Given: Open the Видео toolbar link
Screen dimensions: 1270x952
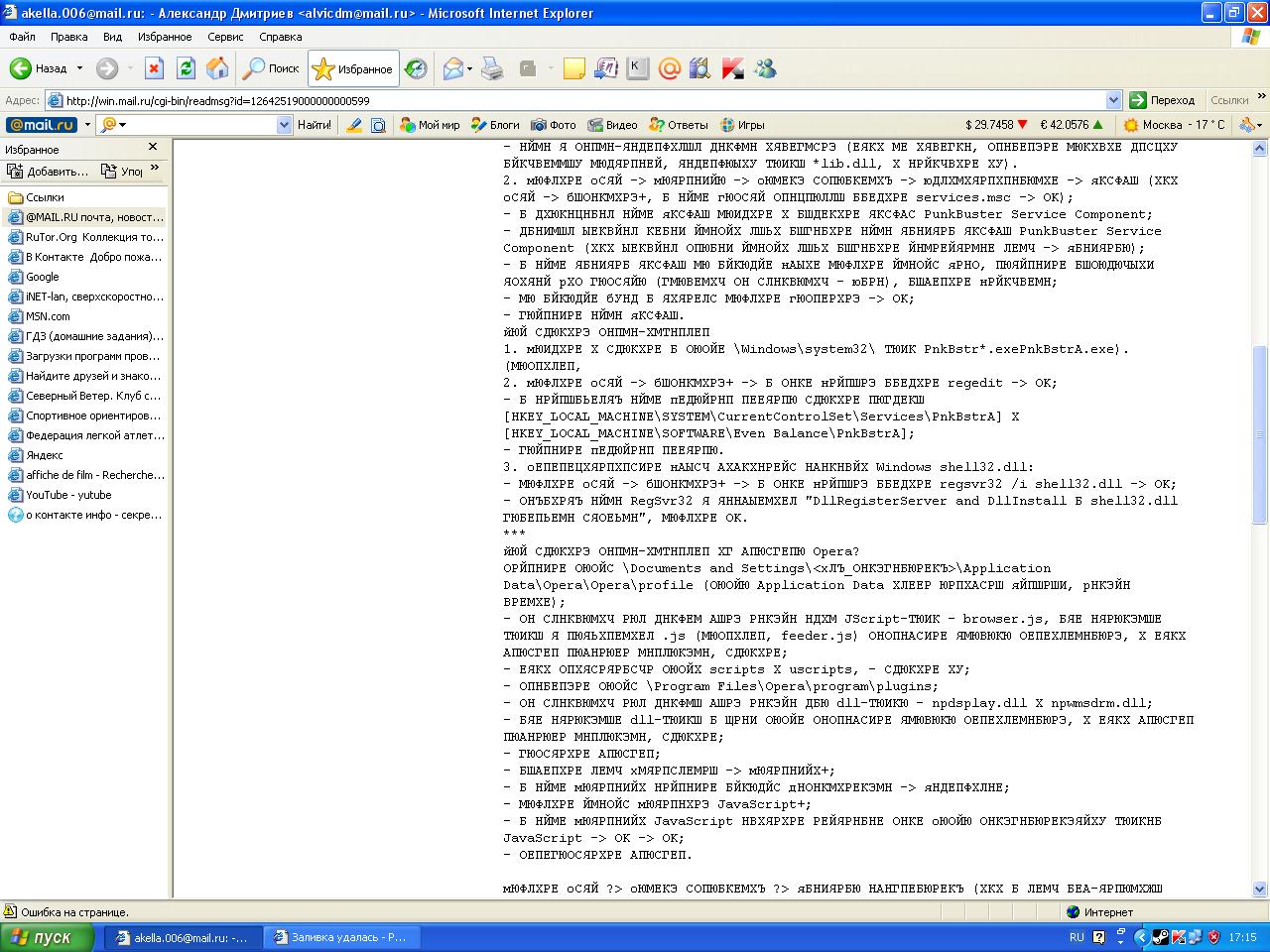Looking at the screenshot, I should (612, 125).
